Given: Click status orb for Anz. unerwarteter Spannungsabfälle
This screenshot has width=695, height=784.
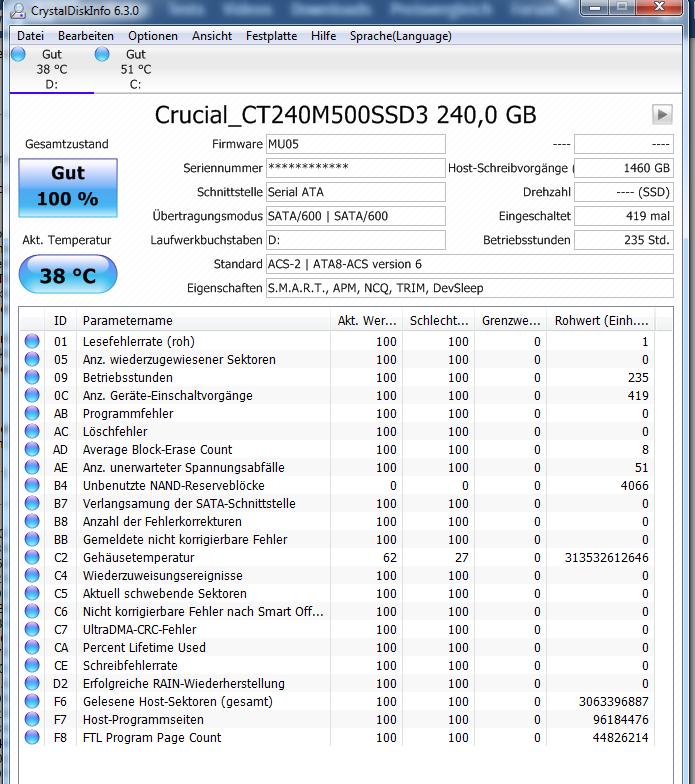Looking at the screenshot, I should point(32,467).
